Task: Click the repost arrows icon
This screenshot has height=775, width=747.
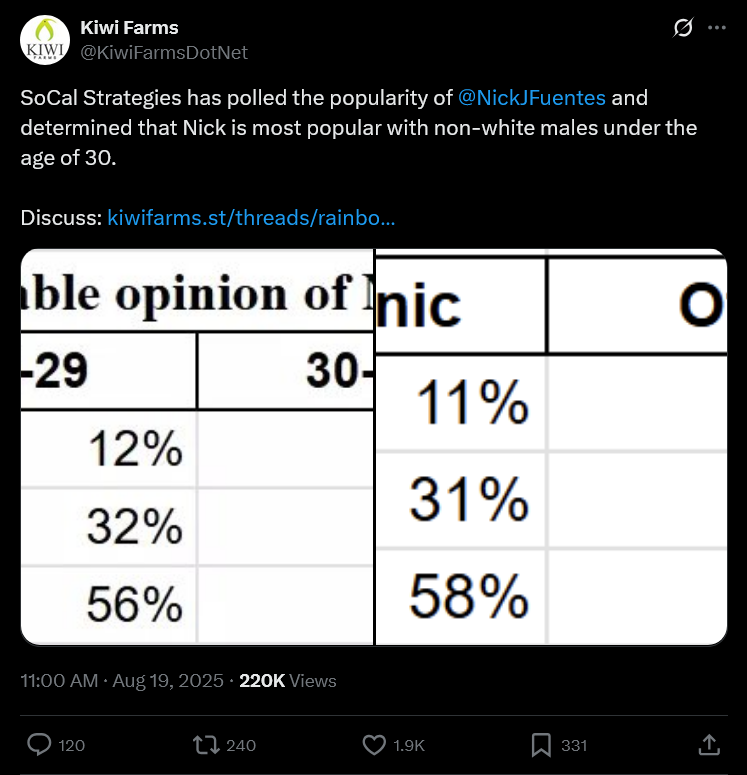Action: pos(206,745)
